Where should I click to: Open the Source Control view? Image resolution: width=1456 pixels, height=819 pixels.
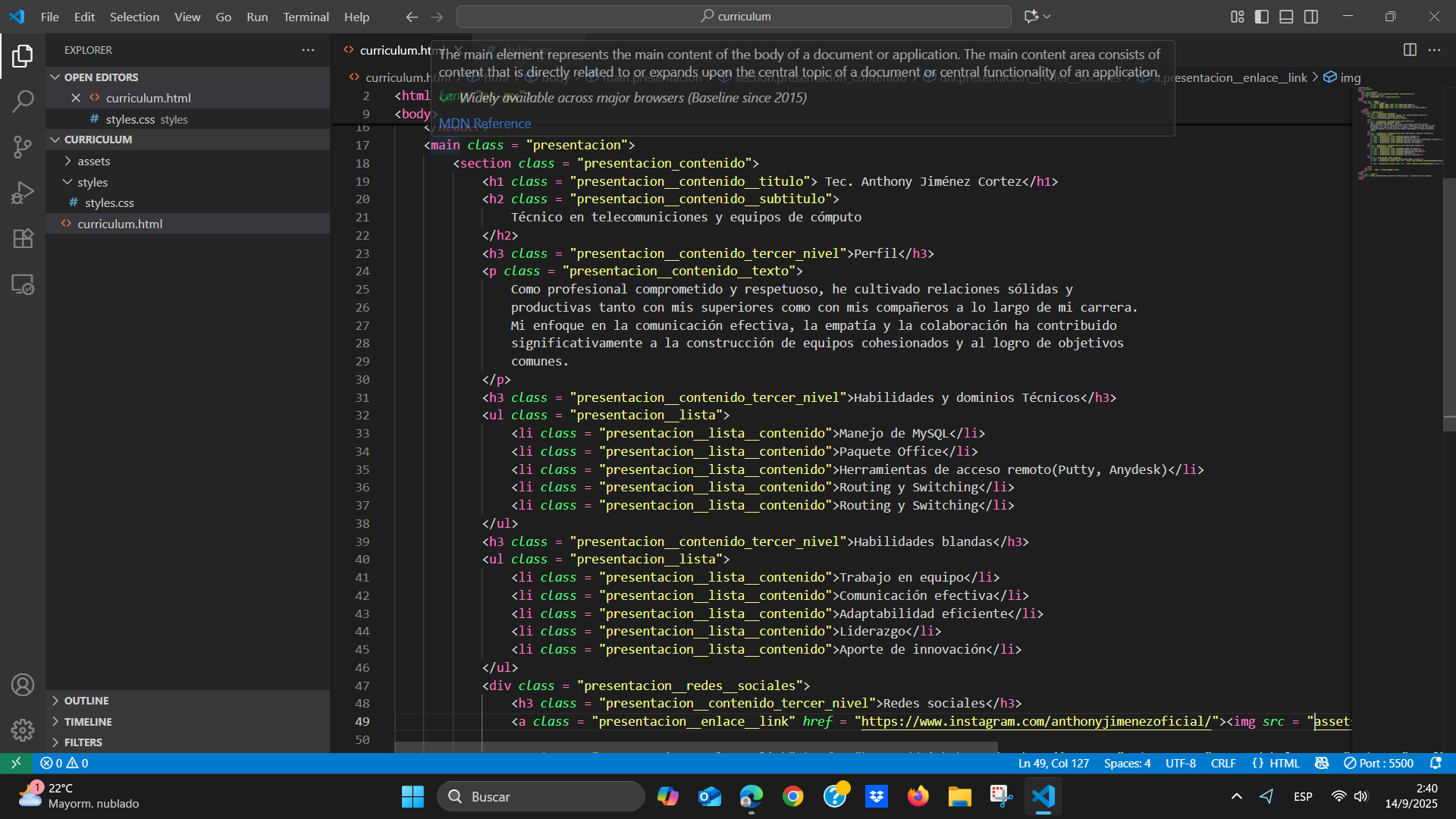[23, 147]
